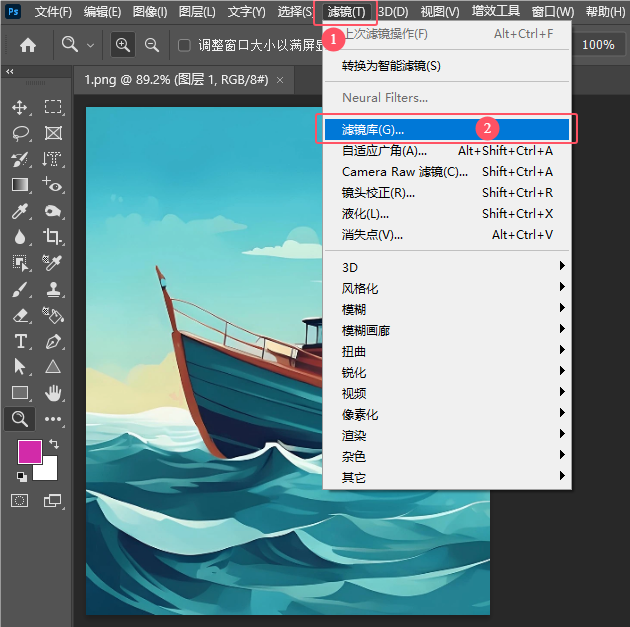This screenshot has height=627, width=630.
Task: Open the 图像(I) menu
Action: [x=150, y=12]
